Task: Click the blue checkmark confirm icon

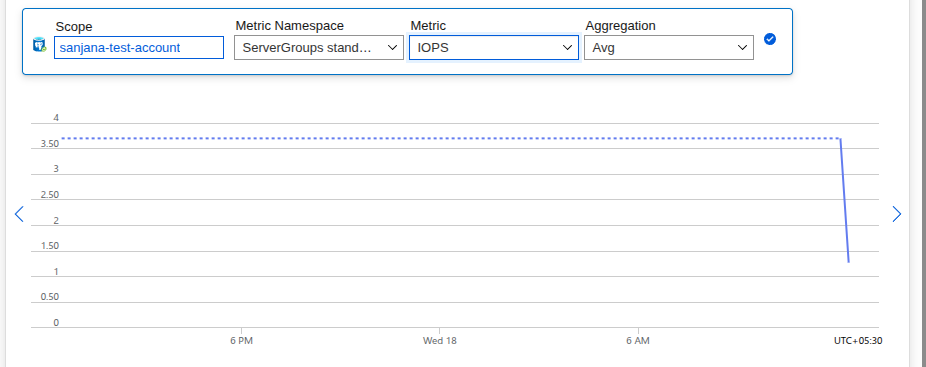Action: click(x=770, y=39)
